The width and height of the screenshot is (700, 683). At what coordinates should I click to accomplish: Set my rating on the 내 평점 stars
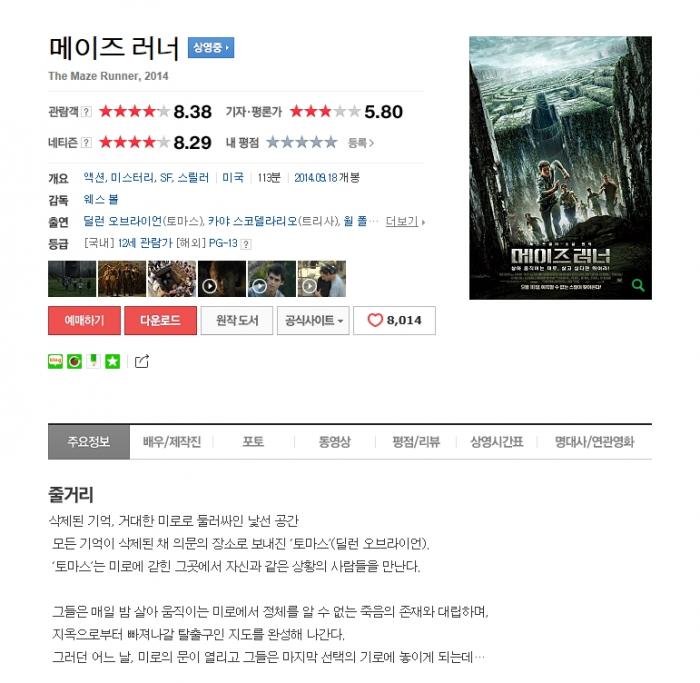(302, 142)
